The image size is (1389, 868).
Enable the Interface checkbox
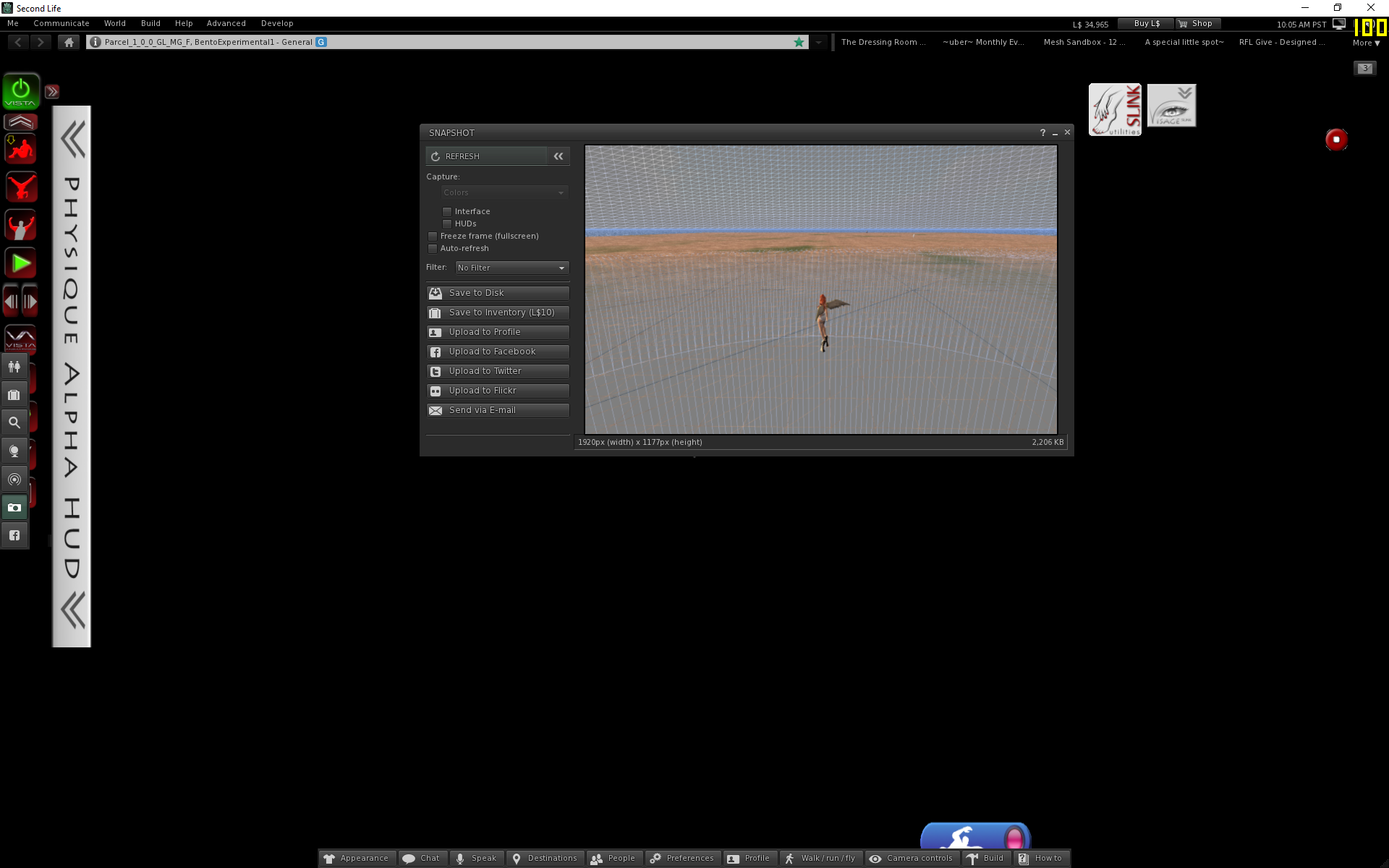[x=447, y=211]
